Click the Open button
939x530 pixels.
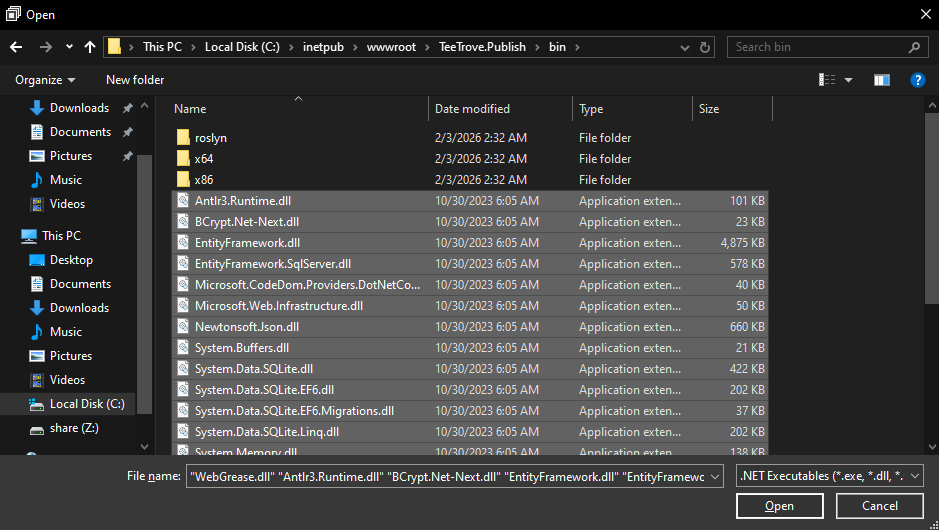[779, 506]
